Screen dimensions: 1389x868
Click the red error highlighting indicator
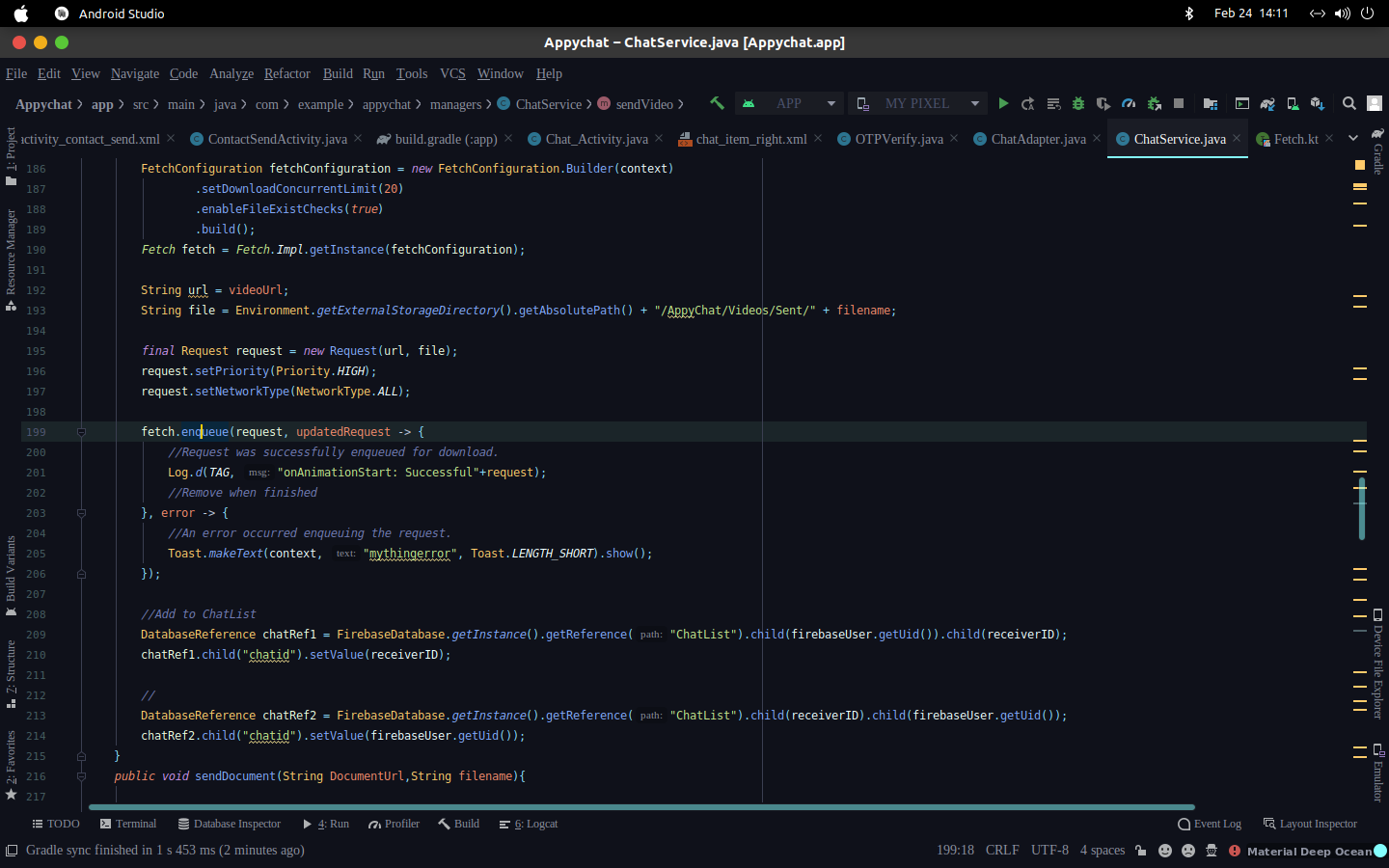[x=1236, y=851]
